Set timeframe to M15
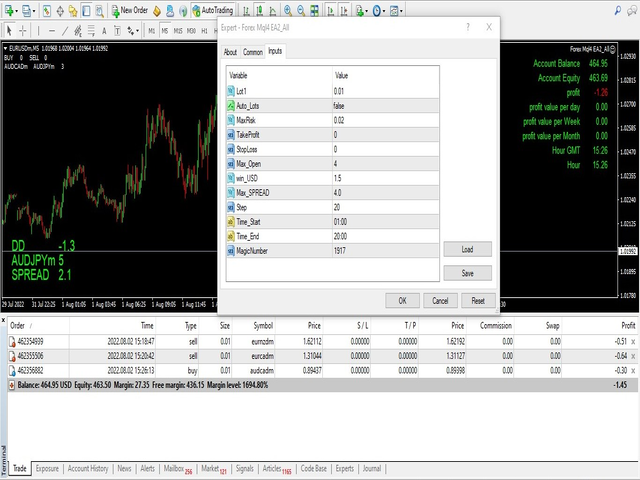The width and height of the screenshot is (640, 480). 178,31
